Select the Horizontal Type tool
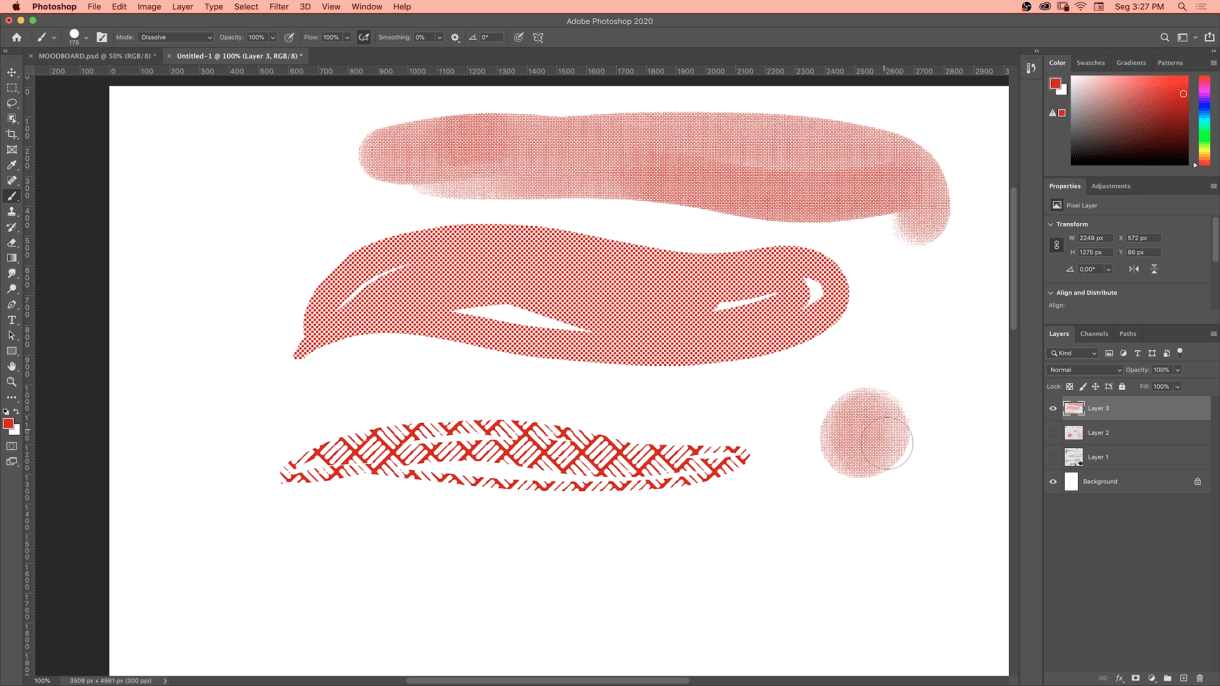The height and width of the screenshot is (686, 1220). click(12, 320)
